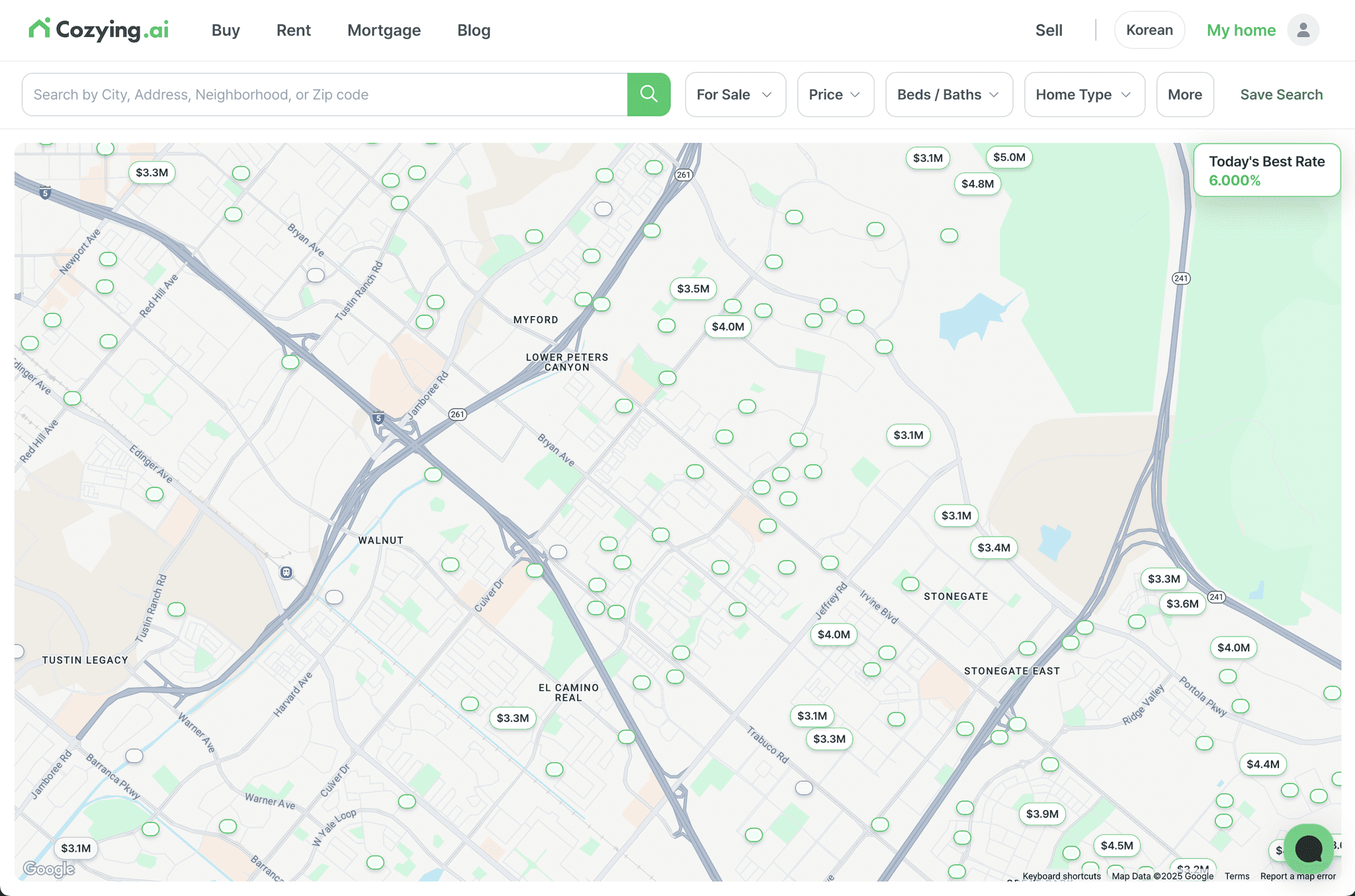Select the $3.5M map price marker
This screenshot has height=896, width=1355.
pyautogui.click(x=693, y=289)
